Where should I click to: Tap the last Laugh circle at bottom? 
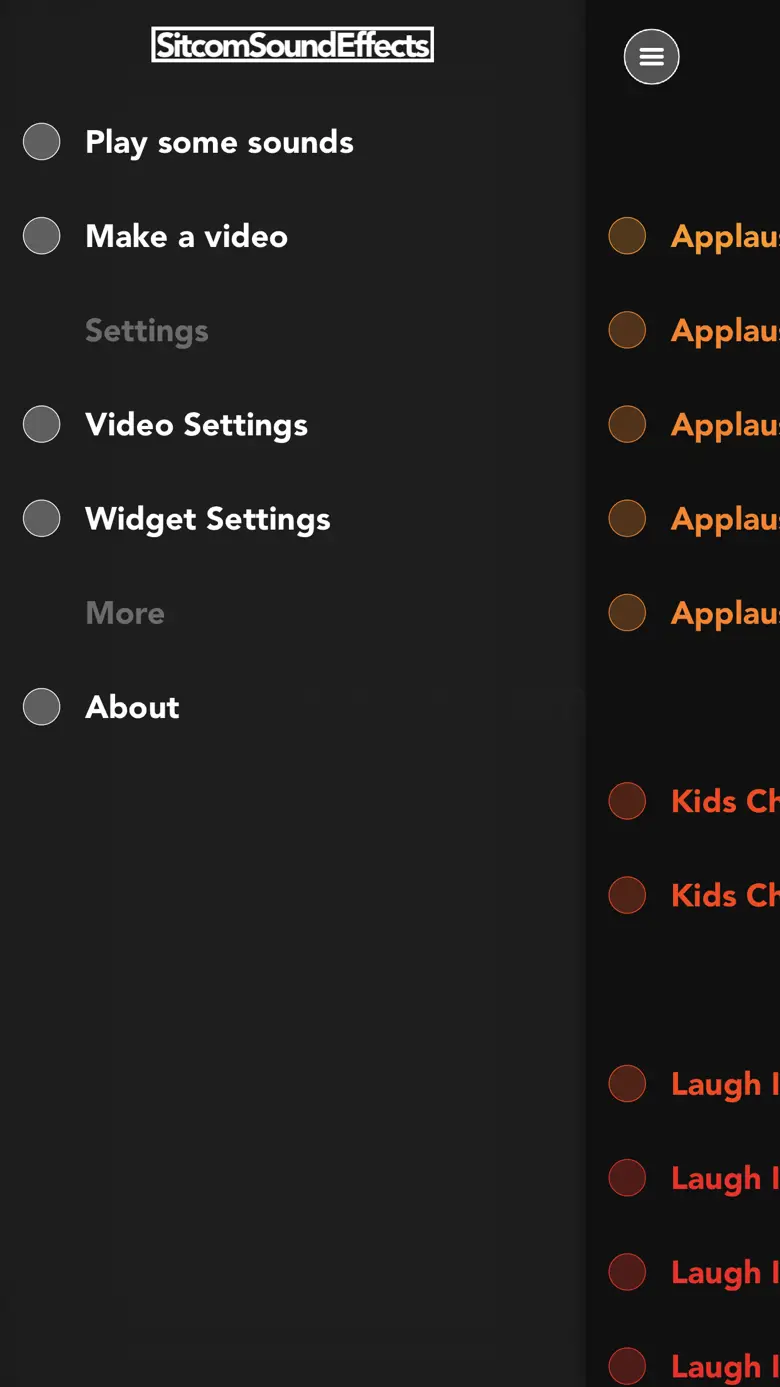[627, 1366]
